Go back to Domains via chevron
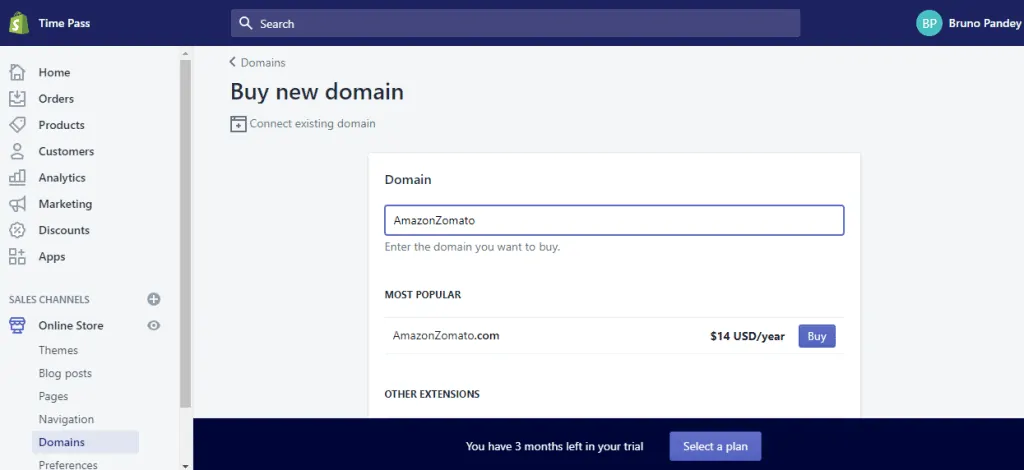The image size is (1024, 470). (x=234, y=62)
